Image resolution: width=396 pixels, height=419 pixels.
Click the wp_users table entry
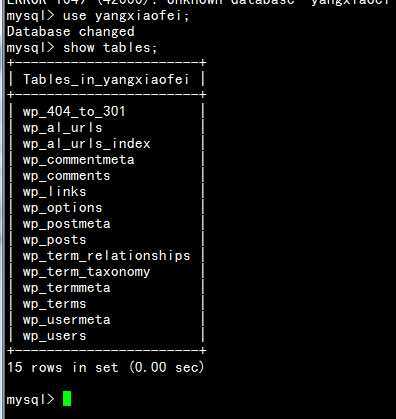click(54, 336)
